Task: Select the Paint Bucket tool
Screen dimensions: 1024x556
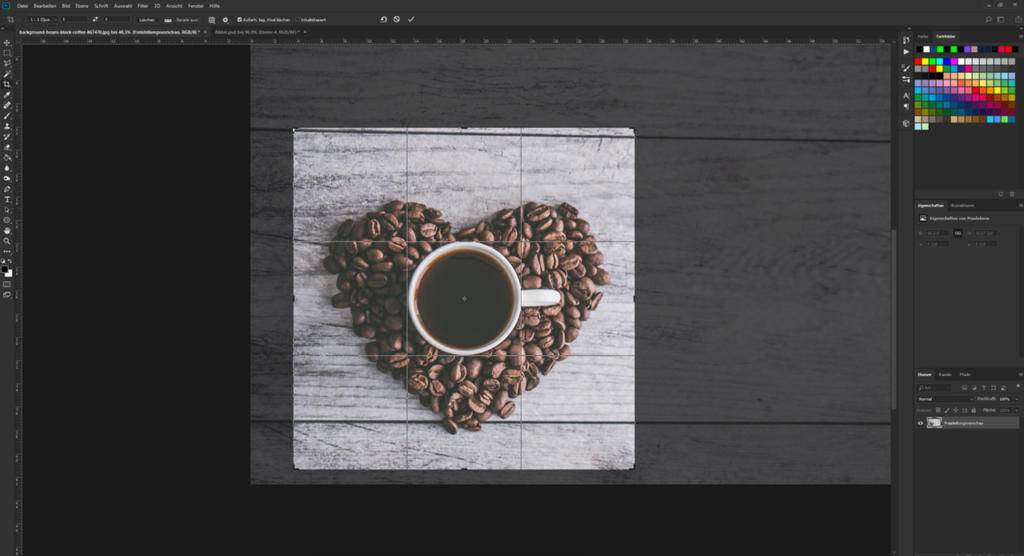Action: (7, 157)
